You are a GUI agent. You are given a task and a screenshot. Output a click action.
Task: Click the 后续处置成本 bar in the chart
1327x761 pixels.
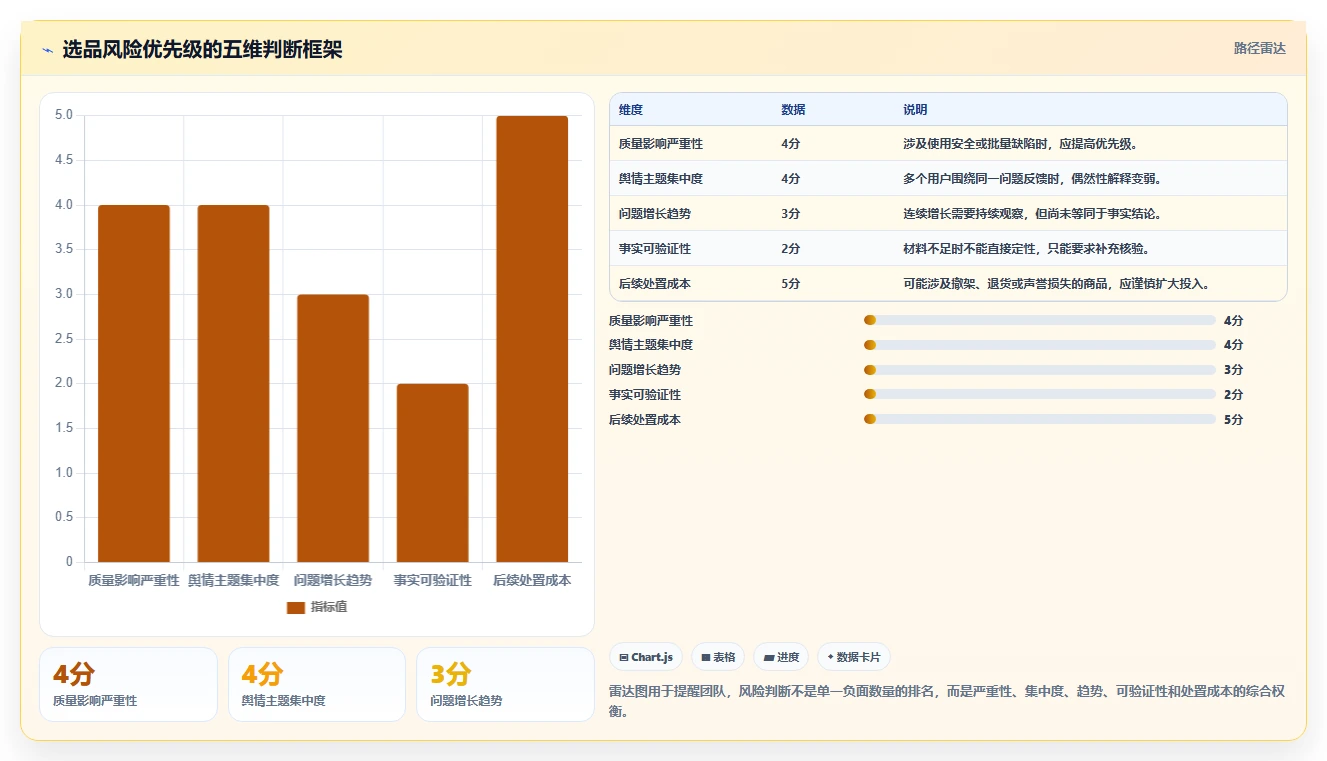point(532,339)
